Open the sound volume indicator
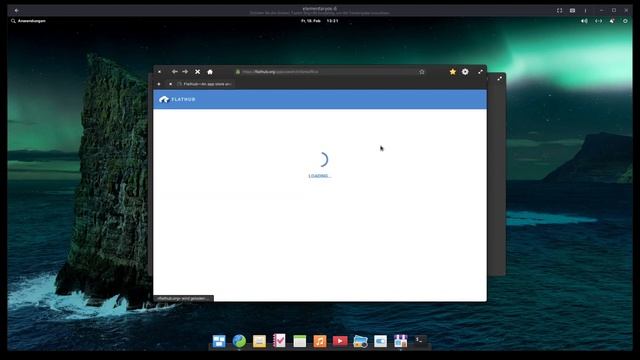This screenshot has width=640, height=360. 584,21
